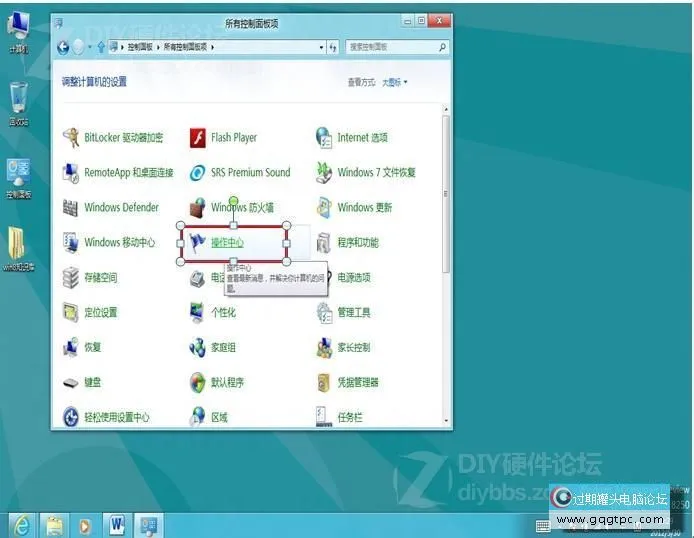
Task: Click the Windows Defender icon
Action: coord(71,208)
